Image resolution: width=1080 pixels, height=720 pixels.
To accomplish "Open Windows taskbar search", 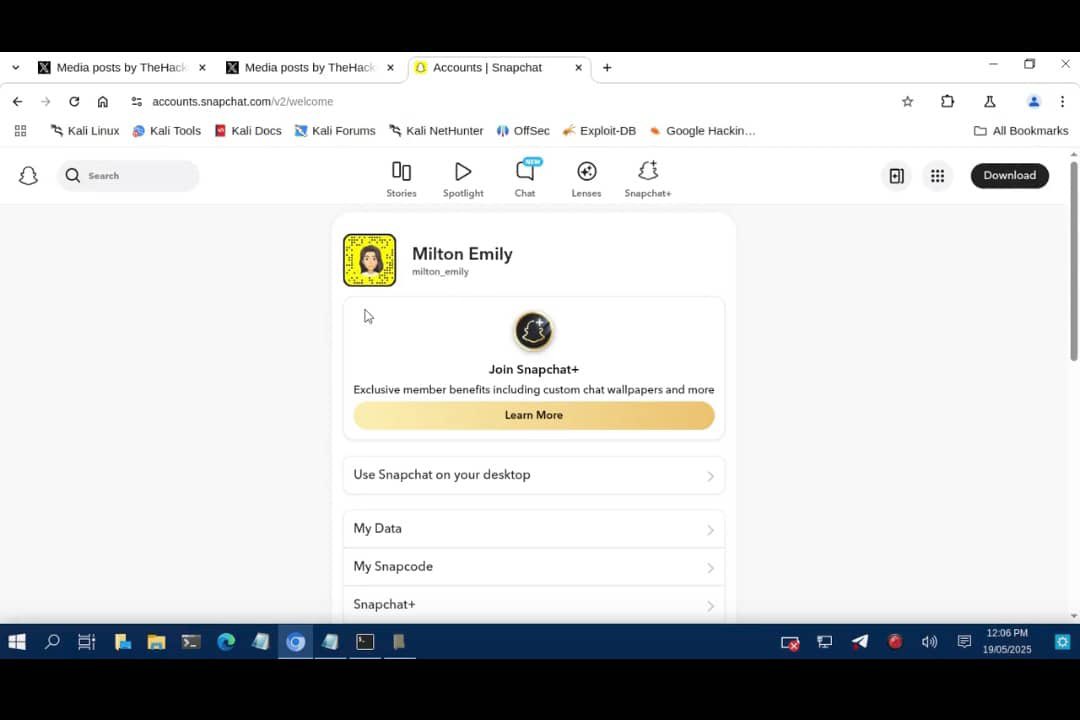I will tap(52, 642).
